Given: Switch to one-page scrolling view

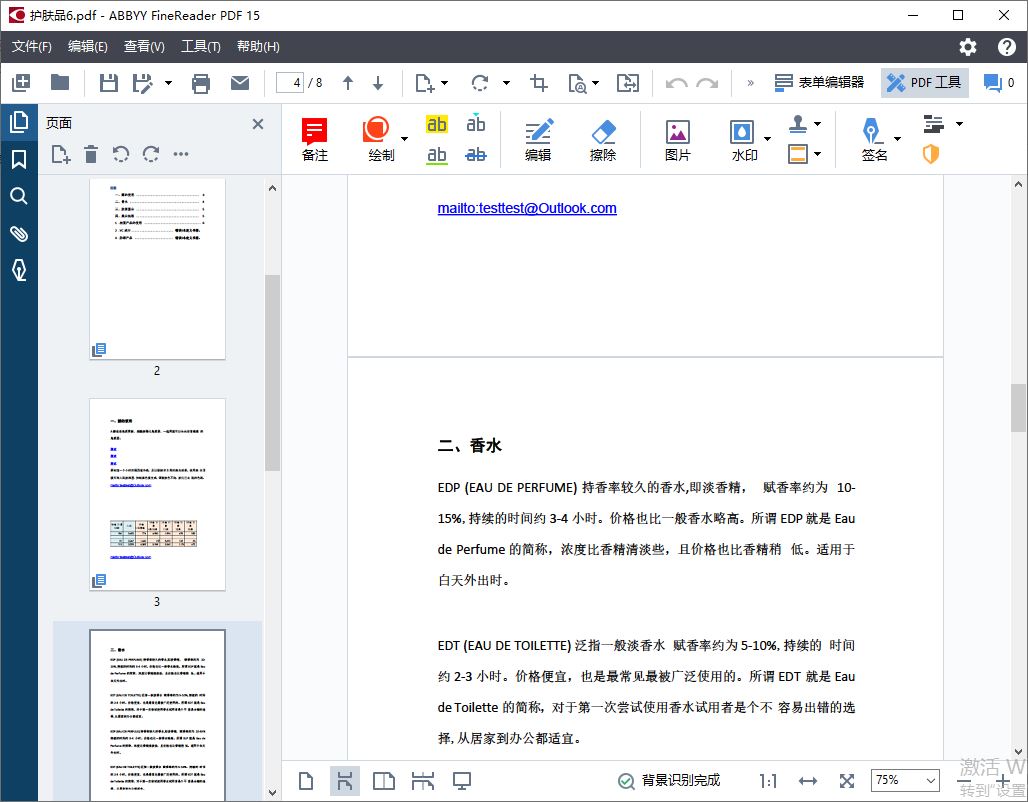Looking at the screenshot, I should pos(344,781).
